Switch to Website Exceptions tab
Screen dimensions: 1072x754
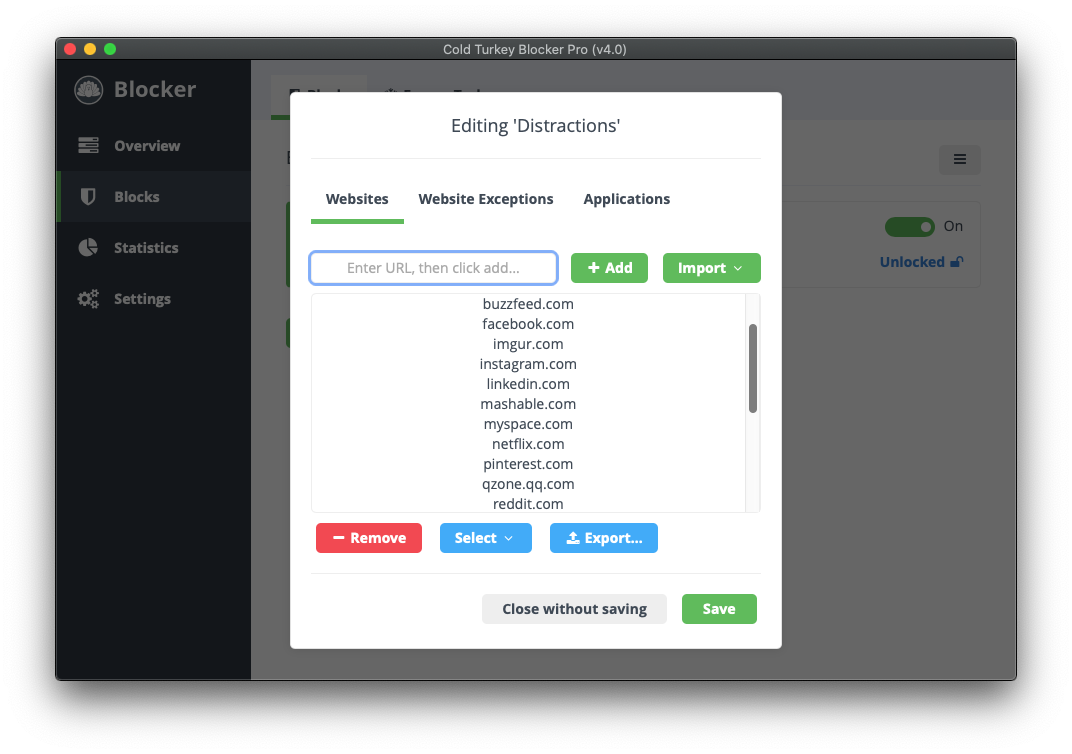486,199
